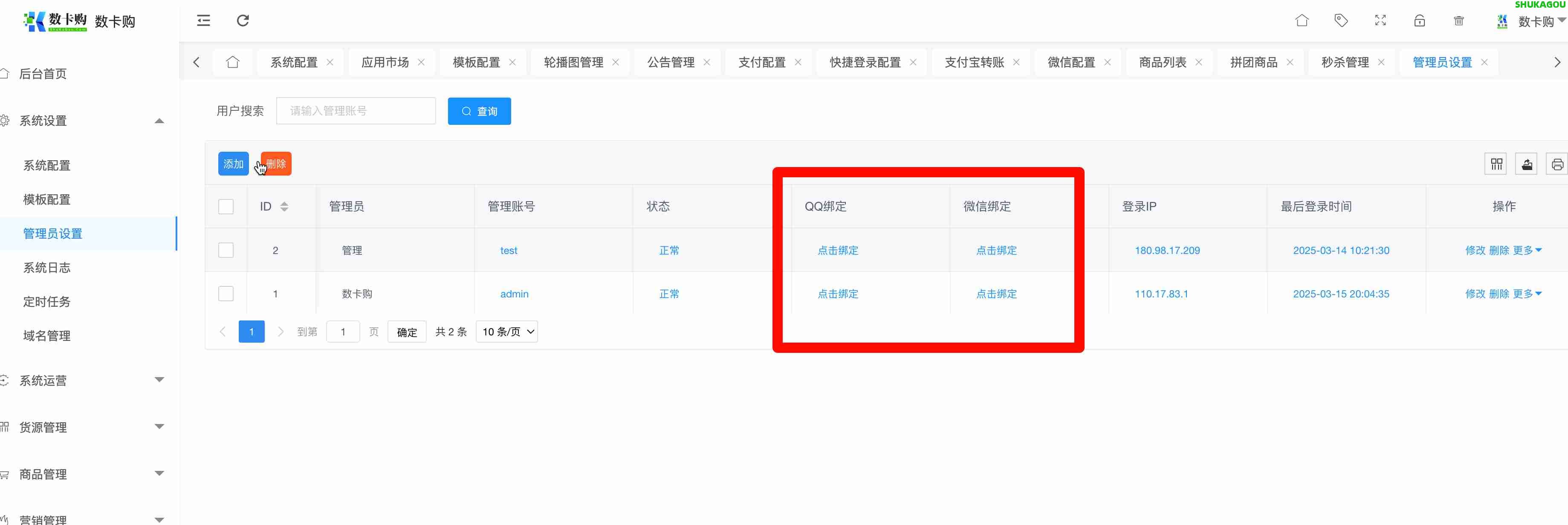
Task: Click the refresh icon in the toolbar
Action: tap(243, 20)
